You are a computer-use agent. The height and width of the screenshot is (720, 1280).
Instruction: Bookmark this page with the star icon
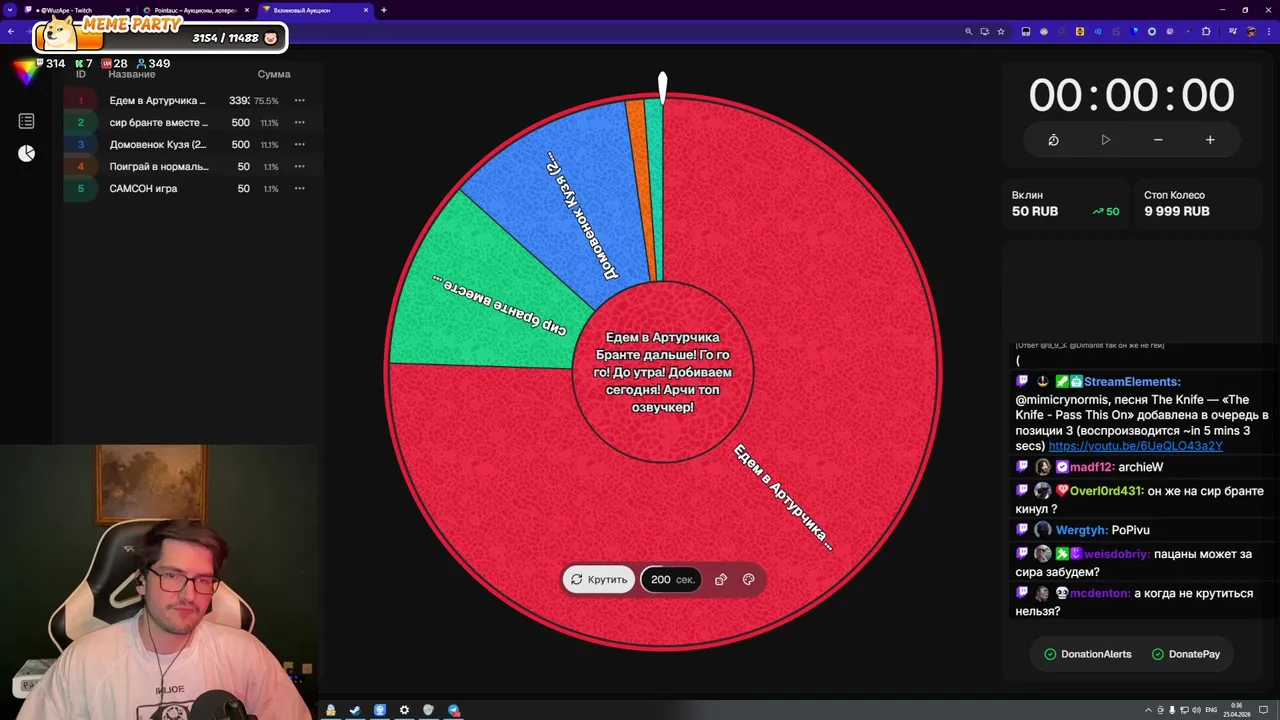pyautogui.click(x=1001, y=31)
